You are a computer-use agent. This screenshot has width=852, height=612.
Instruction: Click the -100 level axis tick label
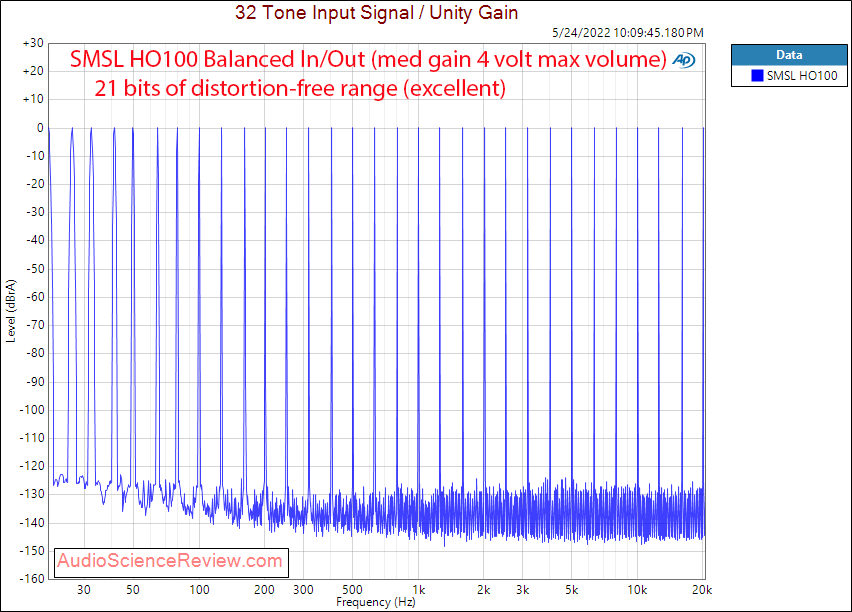(33, 410)
